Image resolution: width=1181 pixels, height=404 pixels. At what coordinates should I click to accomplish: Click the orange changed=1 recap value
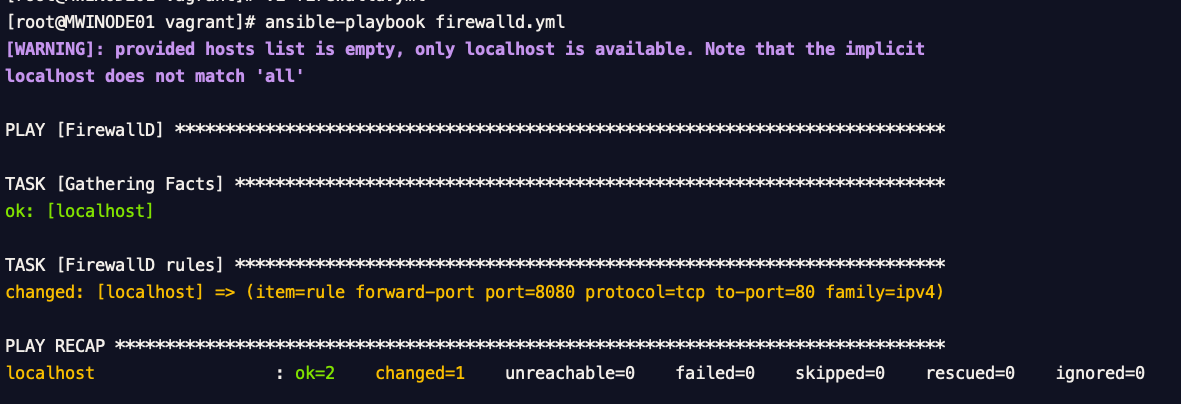420,372
